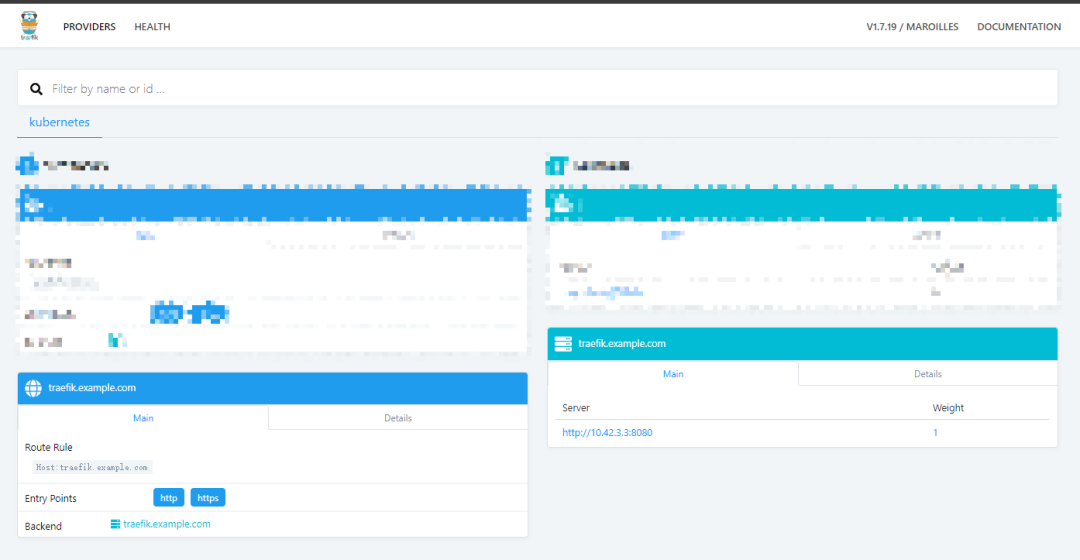Open the backend link traefik.example.com
Viewport: 1080px width, 560px height.
167,524
